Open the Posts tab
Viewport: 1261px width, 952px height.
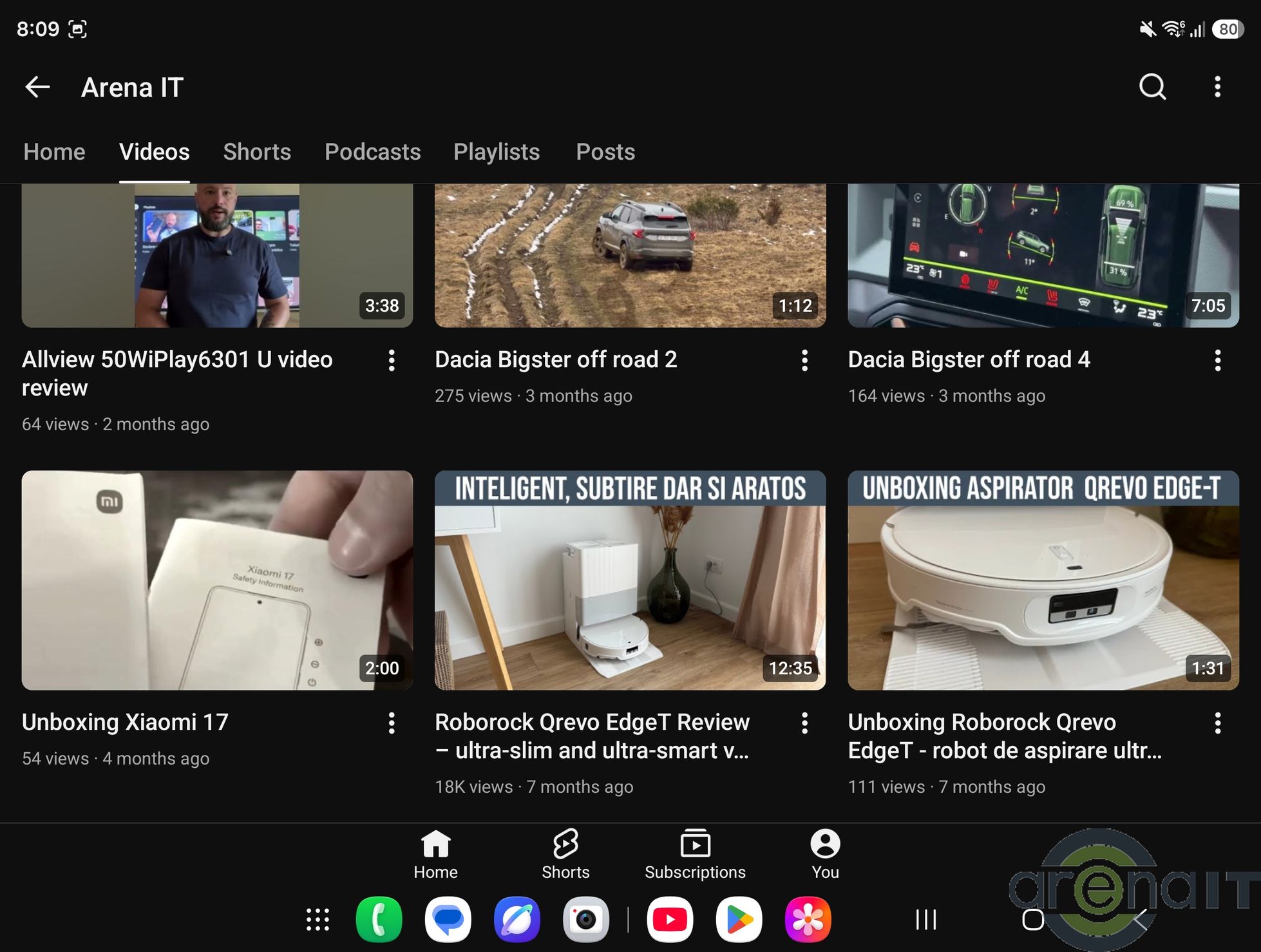(x=605, y=152)
